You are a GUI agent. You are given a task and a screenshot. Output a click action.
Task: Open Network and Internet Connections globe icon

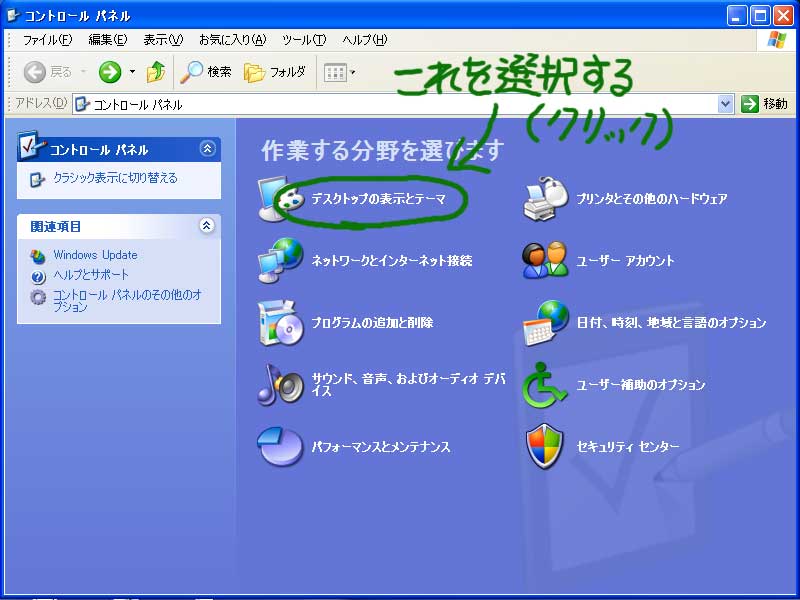281,261
